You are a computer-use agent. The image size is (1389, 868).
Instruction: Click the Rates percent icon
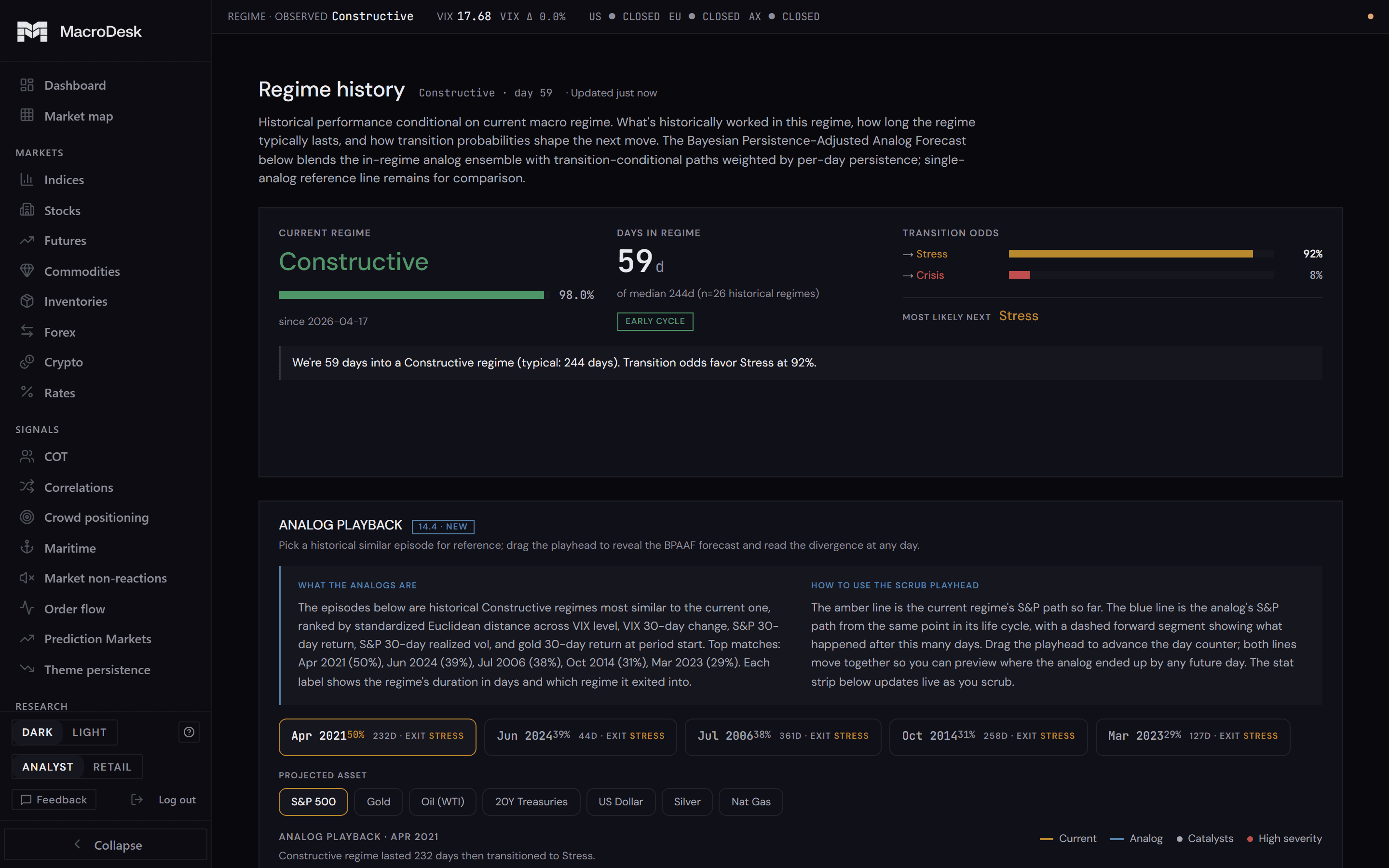tap(27, 392)
